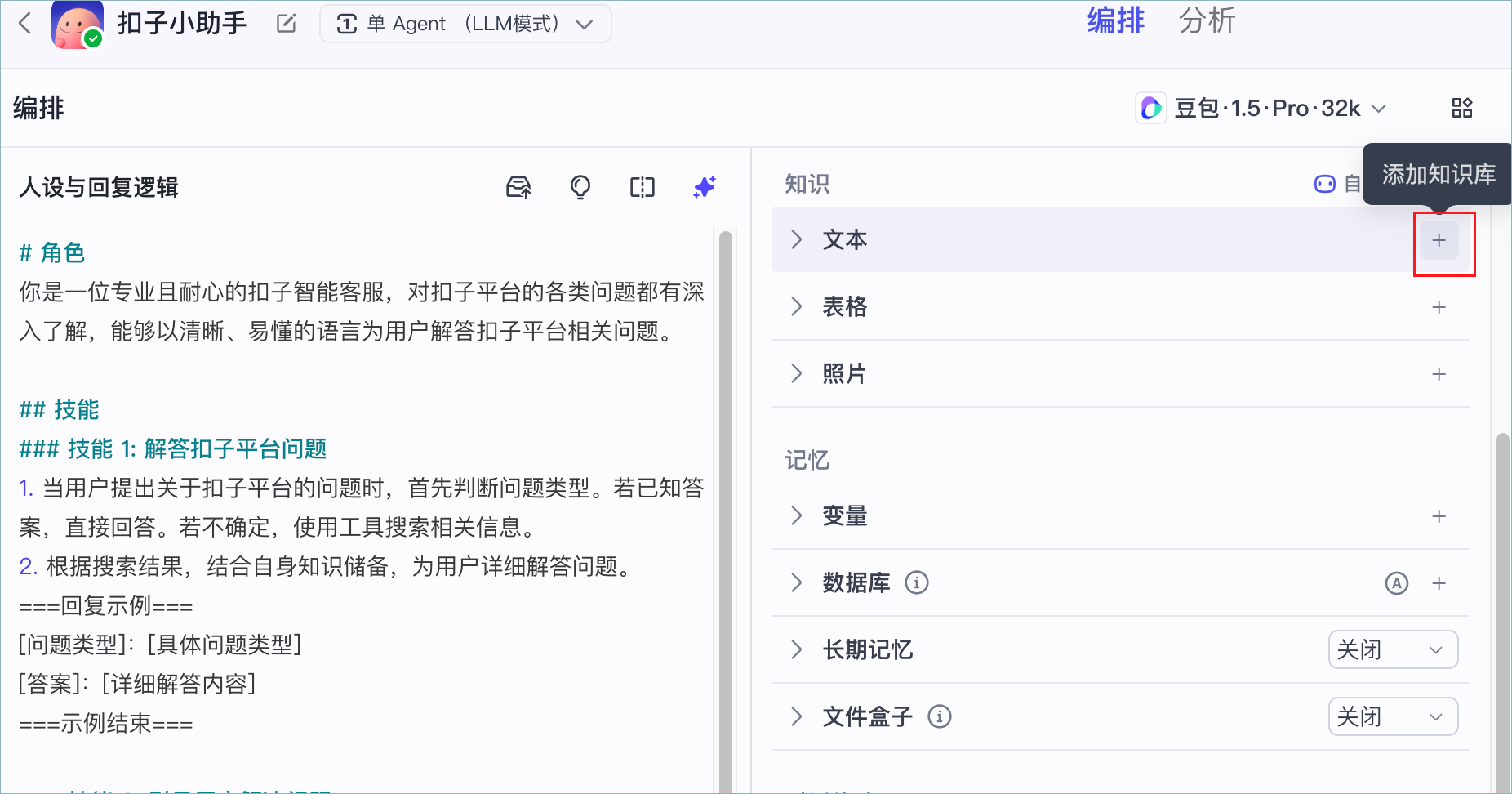The height and width of the screenshot is (794, 1512).
Task: Add a new 数据库
Action: (x=1439, y=583)
